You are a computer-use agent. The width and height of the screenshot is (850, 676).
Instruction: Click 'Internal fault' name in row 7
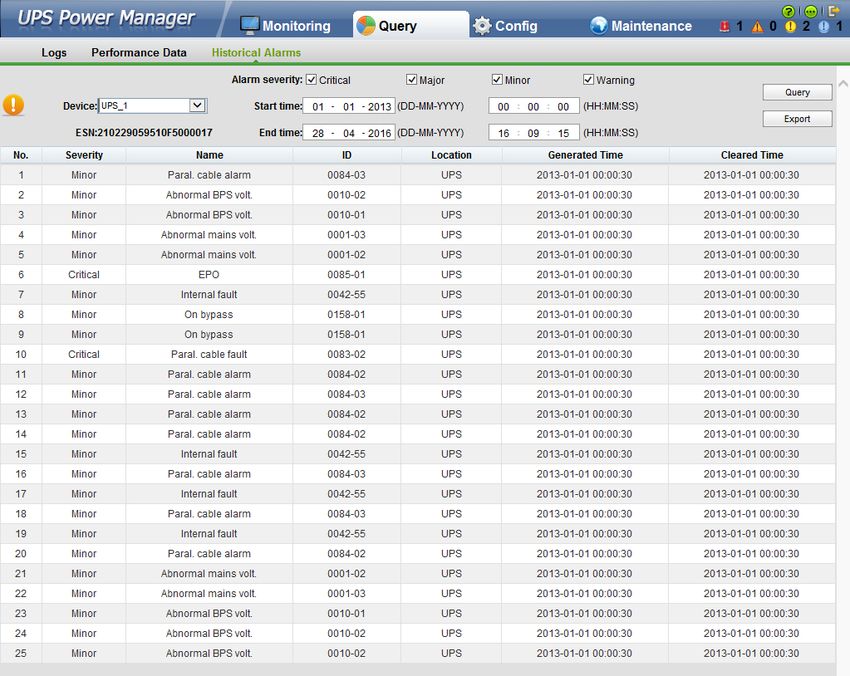(x=209, y=295)
